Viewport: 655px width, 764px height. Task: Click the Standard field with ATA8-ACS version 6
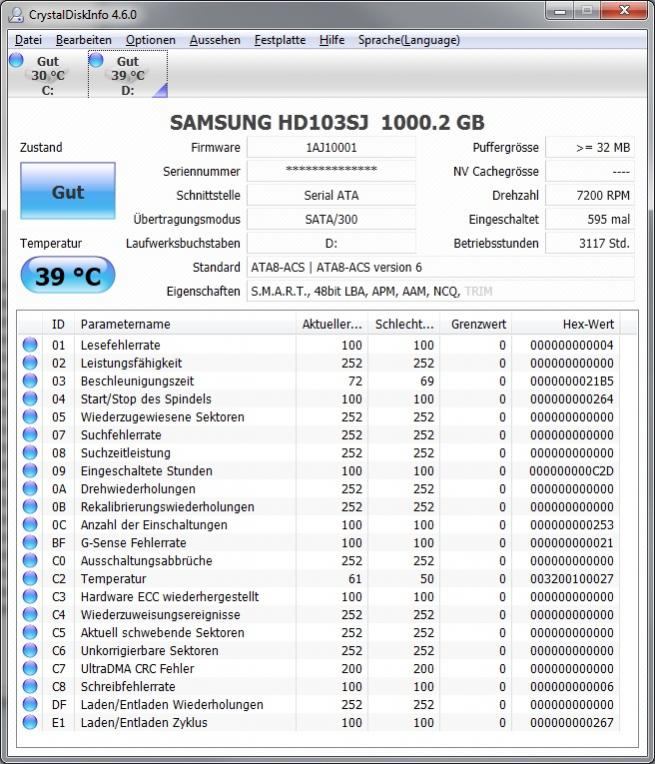[x=441, y=267]
